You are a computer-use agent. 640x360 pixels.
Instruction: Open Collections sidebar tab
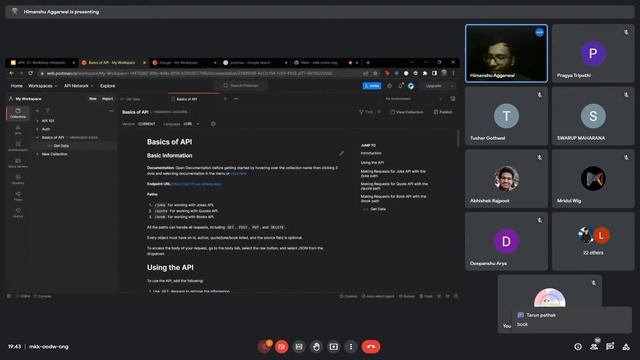point(18,113)
